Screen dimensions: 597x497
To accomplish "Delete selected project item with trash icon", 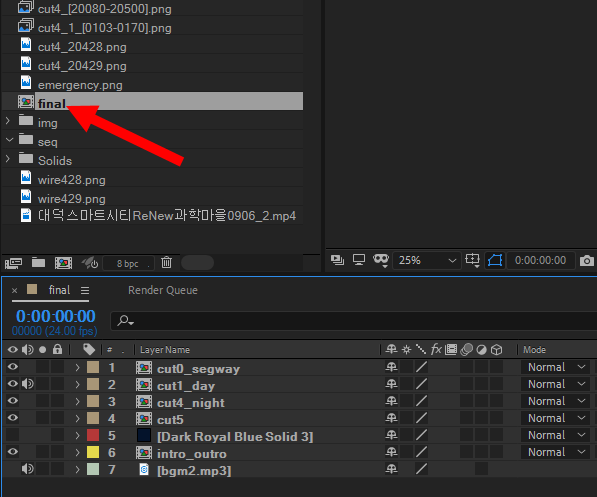I will click(x=166, y=262).
